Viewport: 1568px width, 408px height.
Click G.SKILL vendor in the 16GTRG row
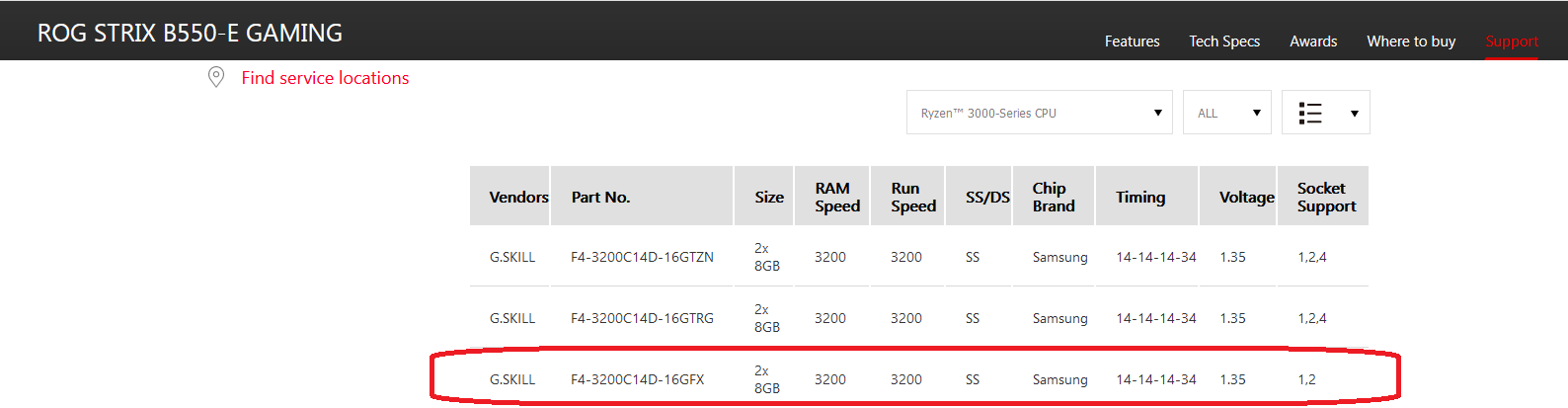click(512, 318)
